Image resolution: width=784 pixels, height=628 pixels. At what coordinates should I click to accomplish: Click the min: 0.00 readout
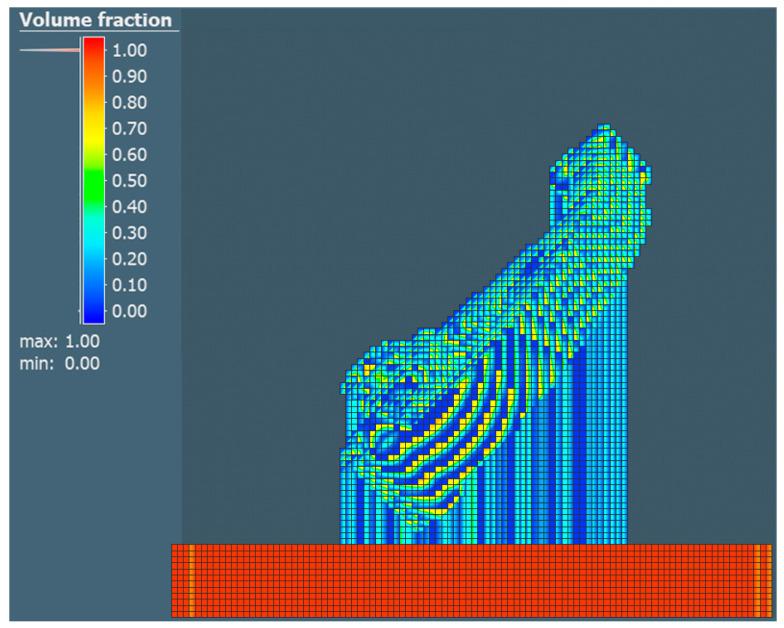tap(60, 363)
